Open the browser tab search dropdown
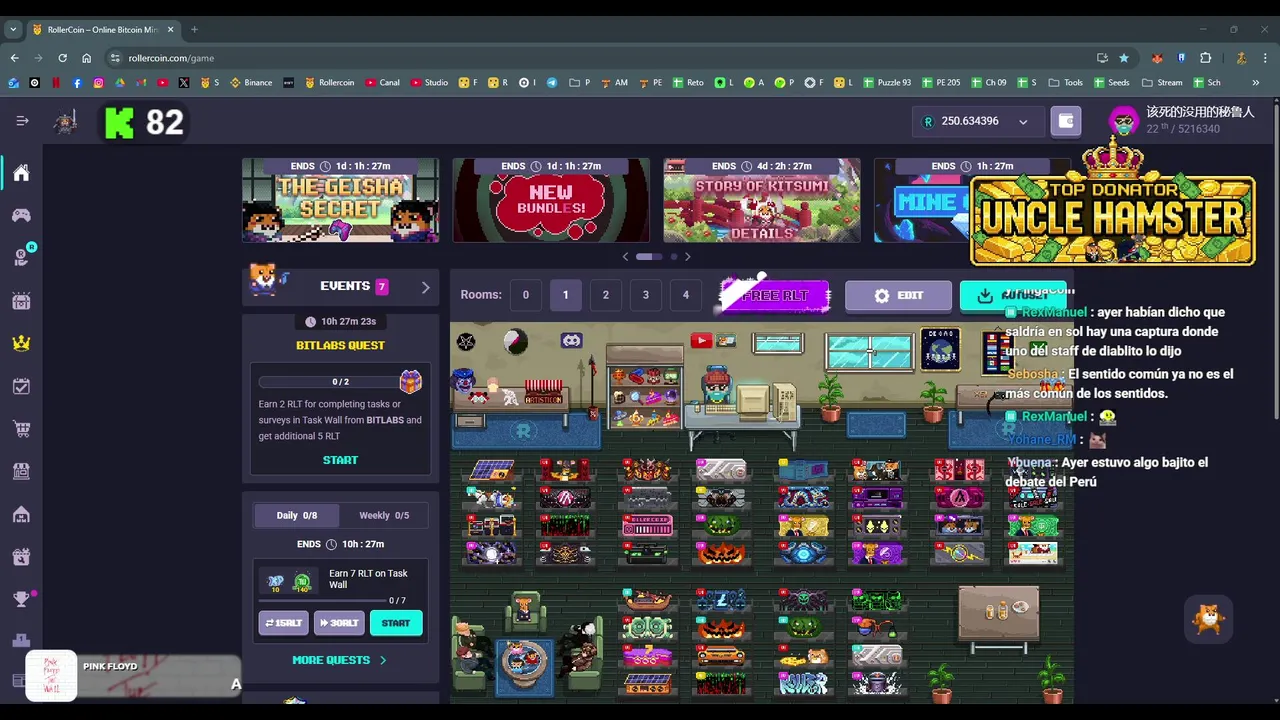The width and height of the screenshot is (1280, 720). click(x=13, y=29)
